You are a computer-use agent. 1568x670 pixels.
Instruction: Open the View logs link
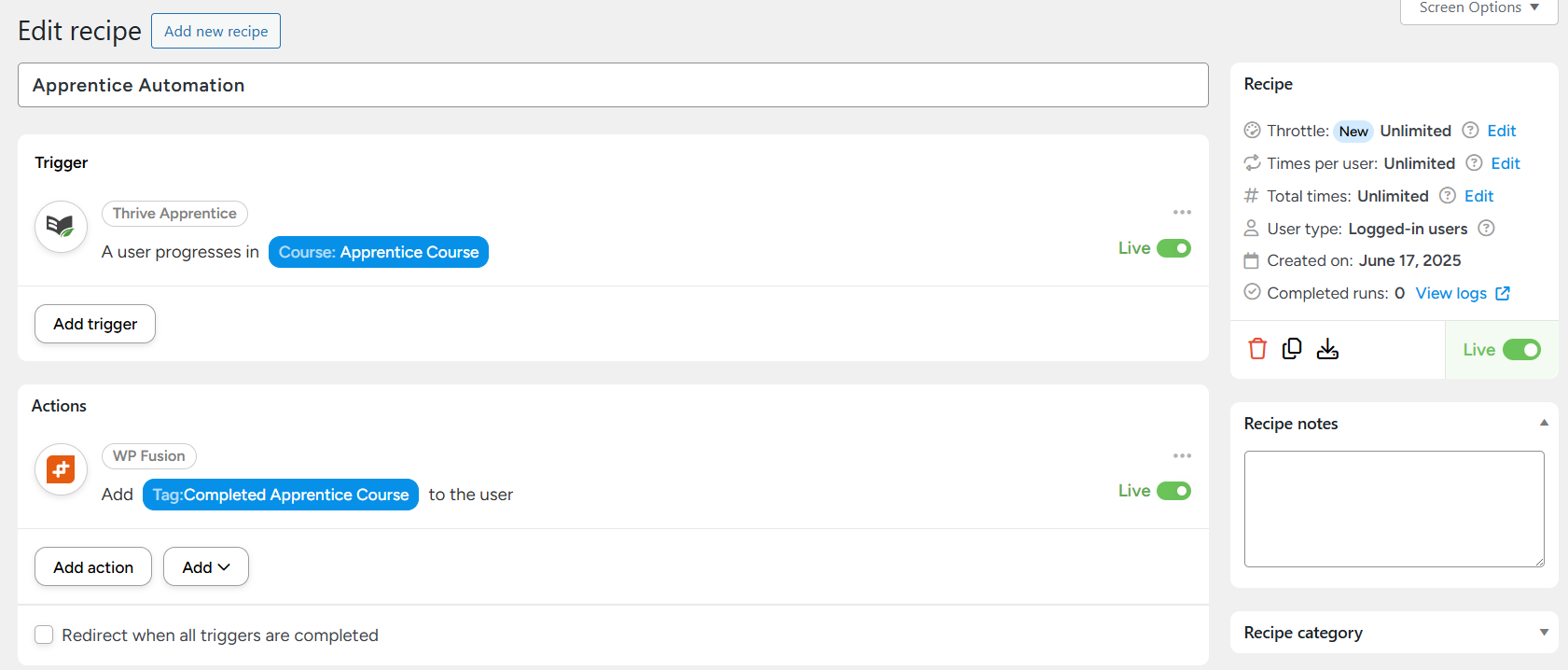(1450, 293)
